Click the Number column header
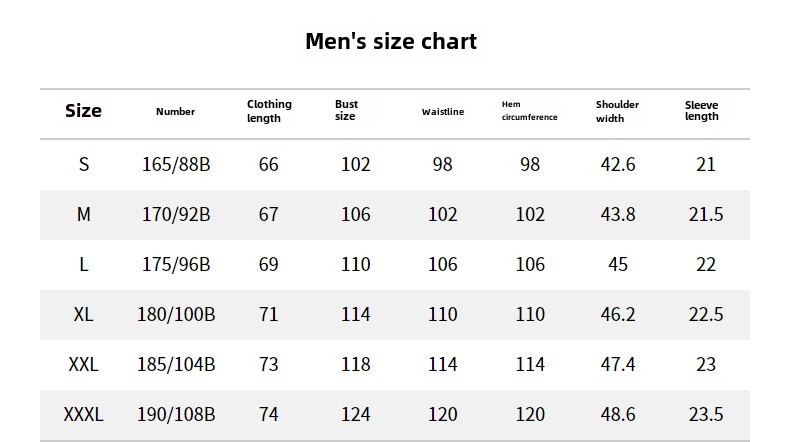 point(175,112)
